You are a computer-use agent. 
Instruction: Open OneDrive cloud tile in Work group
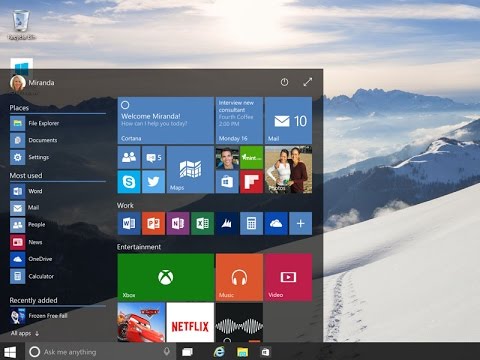coord(276,223)
